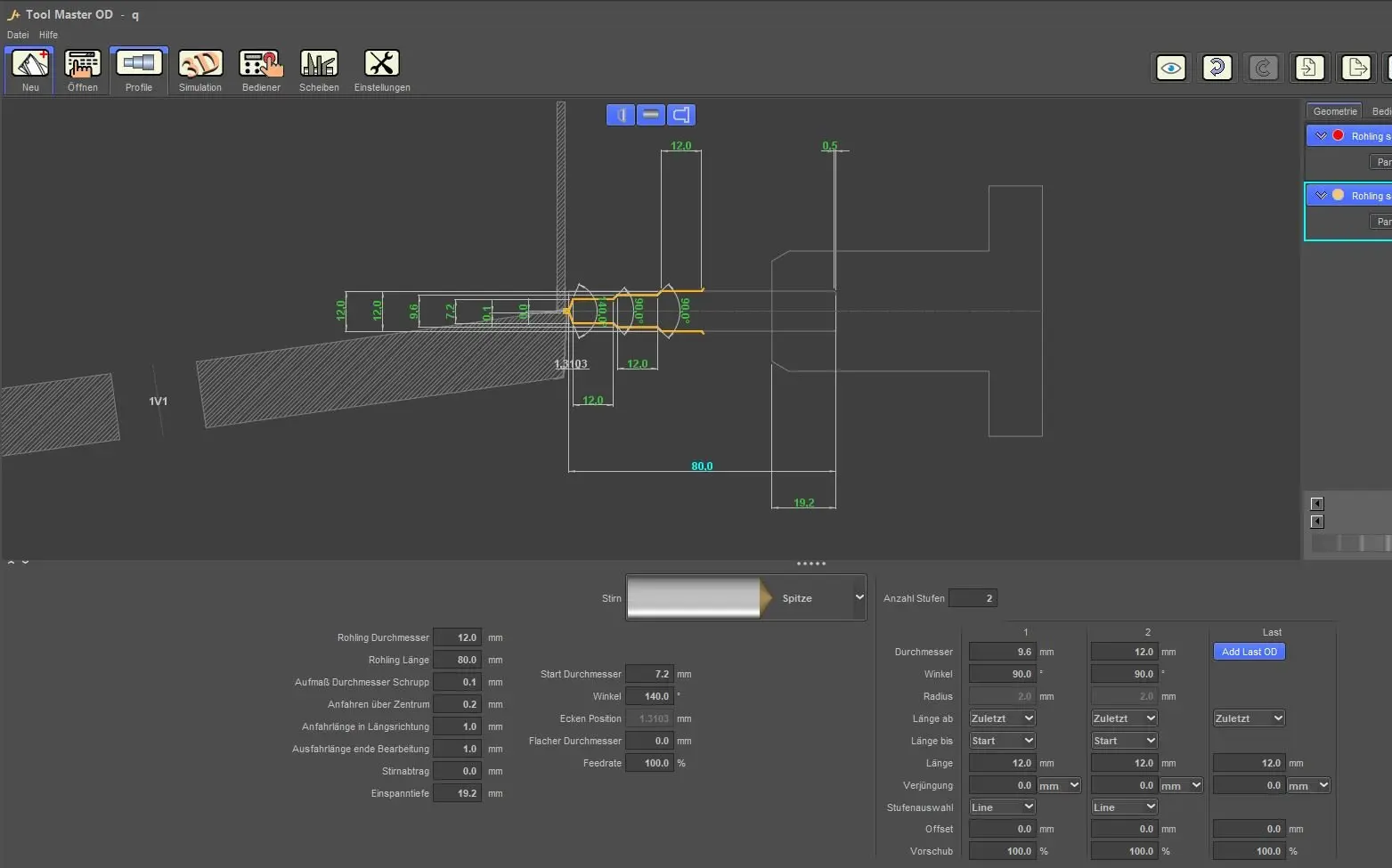Image resolution: width=1392 pixels, height=868 pixels.
Task: Open the 3D Simulation view
Action: click(x=200, y=65)
